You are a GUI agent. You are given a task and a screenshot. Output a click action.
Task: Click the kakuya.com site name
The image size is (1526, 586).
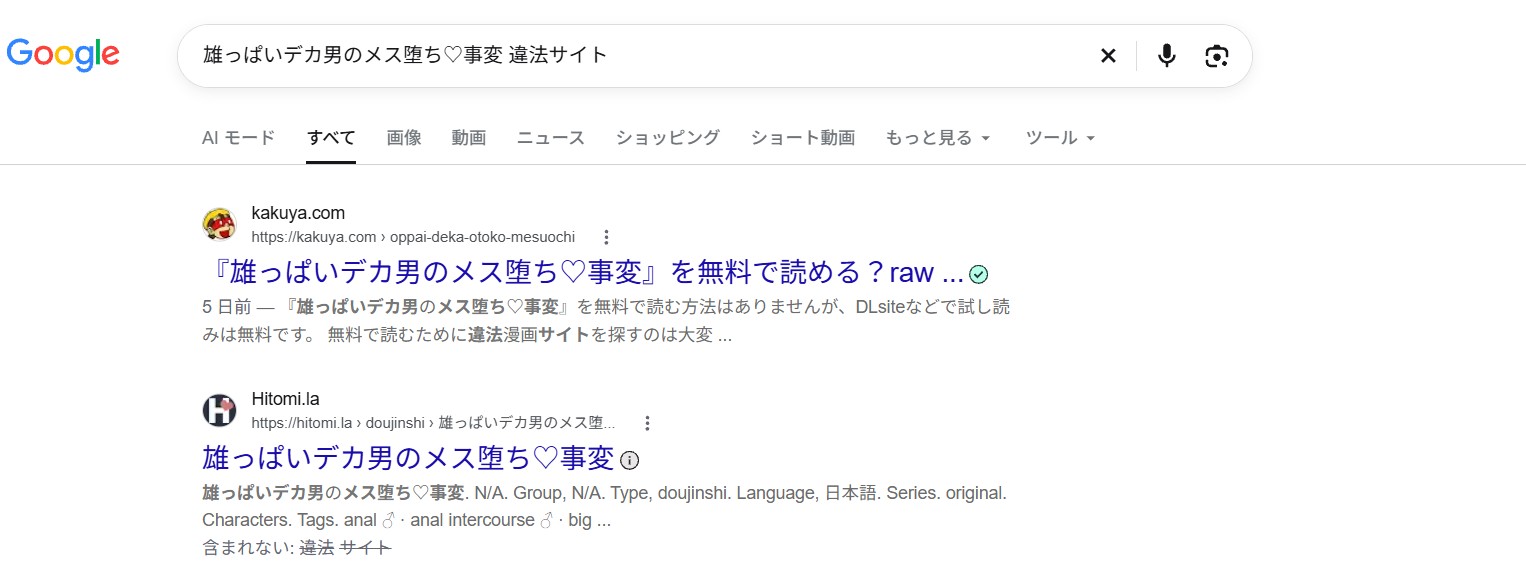tap(298, 213)
